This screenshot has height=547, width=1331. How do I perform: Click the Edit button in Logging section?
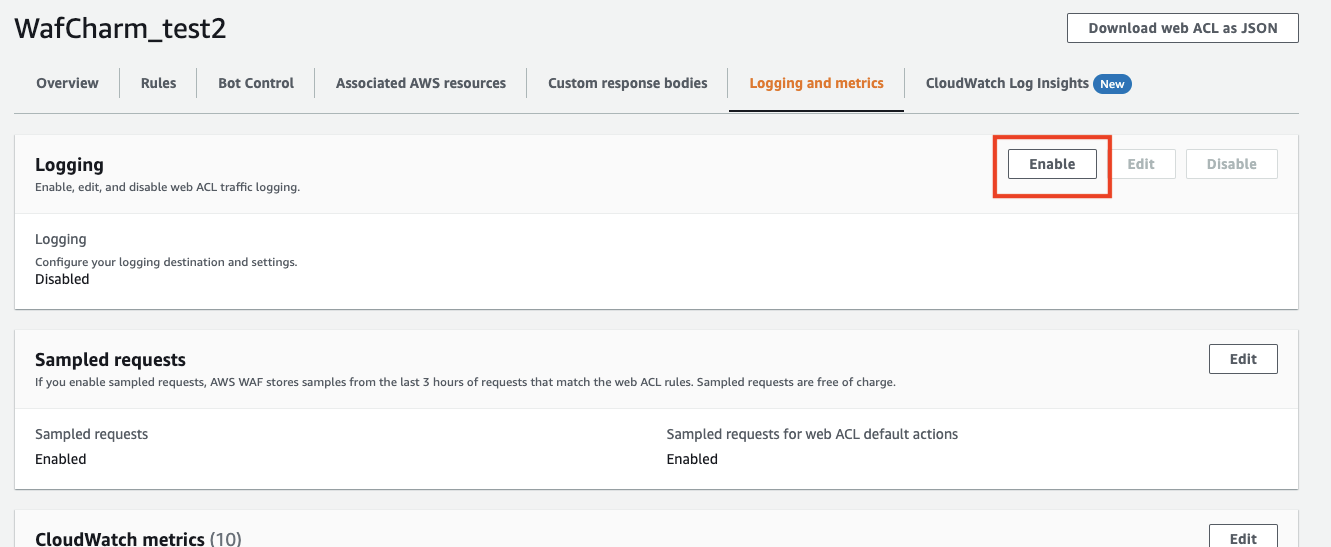pyautogui.click(x=1141, y=164)
